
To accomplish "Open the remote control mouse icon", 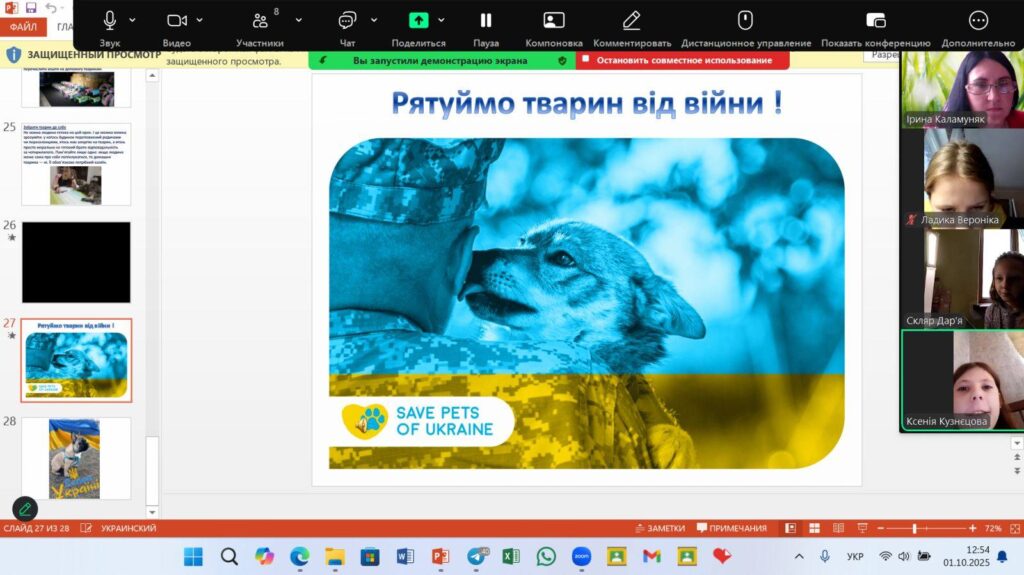I will [x=745, y=21].
